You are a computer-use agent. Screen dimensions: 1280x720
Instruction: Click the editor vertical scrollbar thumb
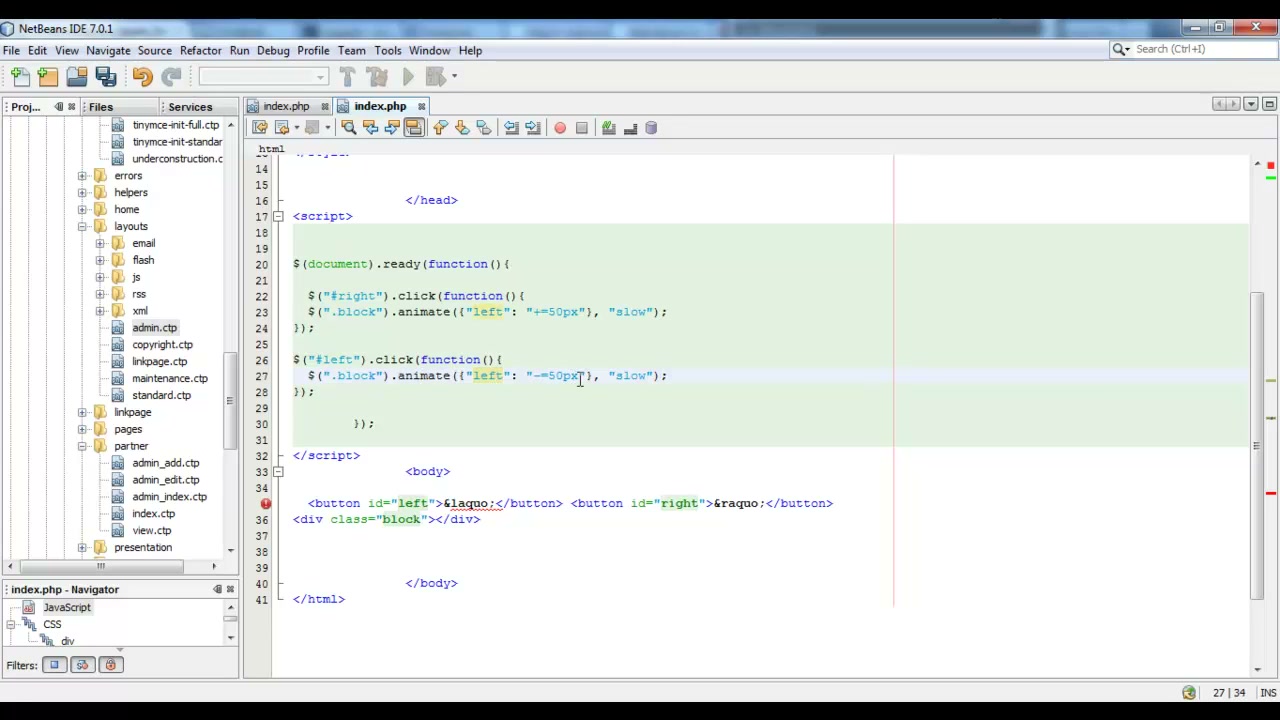tap(1257, 445)
